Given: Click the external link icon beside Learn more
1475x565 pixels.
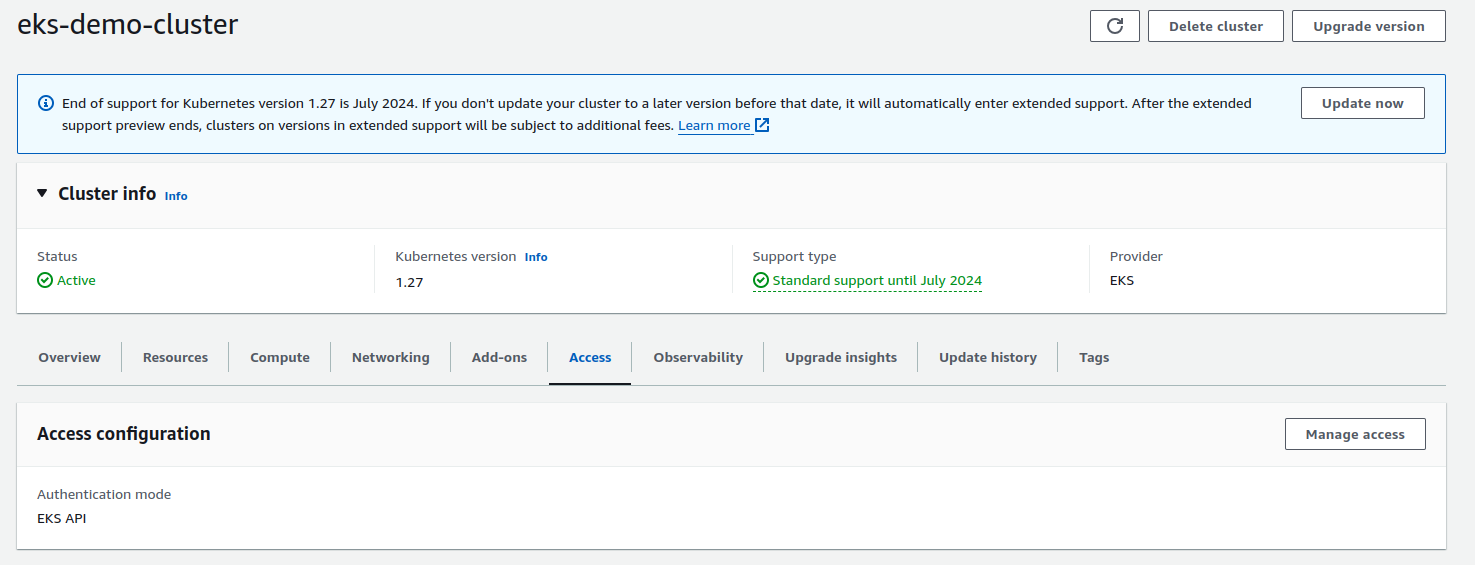Looking at the screenshot, I should (762, 125).
